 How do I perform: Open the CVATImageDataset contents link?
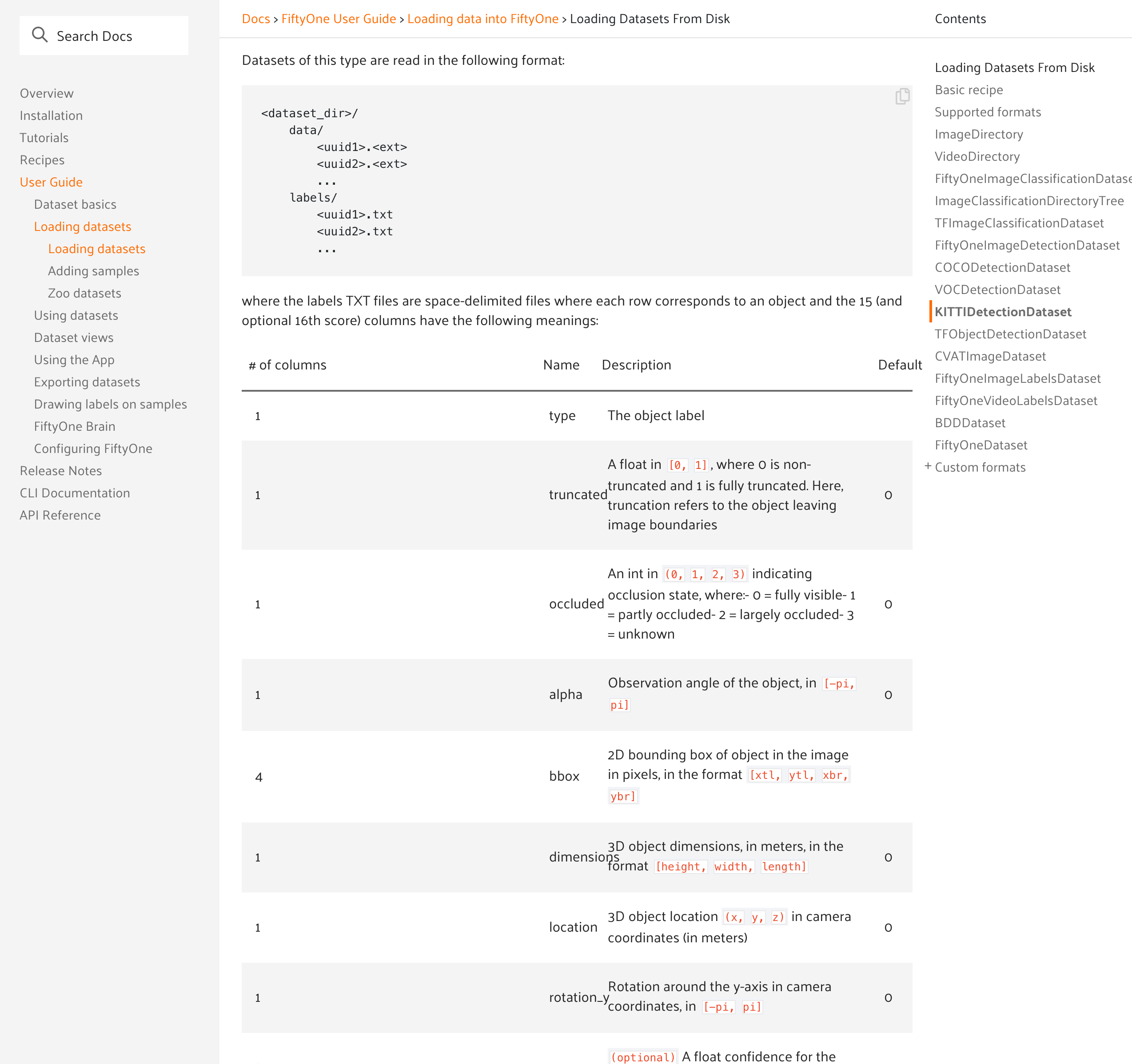tap(990, 356)
